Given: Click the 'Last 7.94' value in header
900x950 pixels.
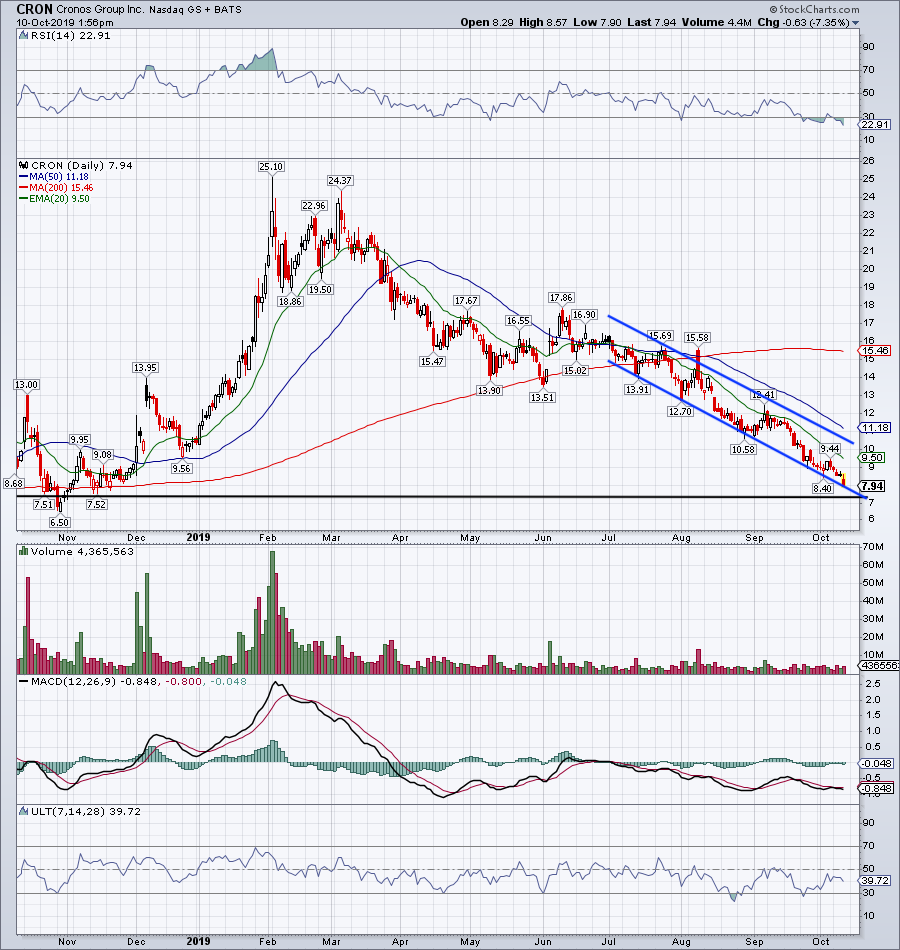Looking at the screenshot, I should point(652,22).
